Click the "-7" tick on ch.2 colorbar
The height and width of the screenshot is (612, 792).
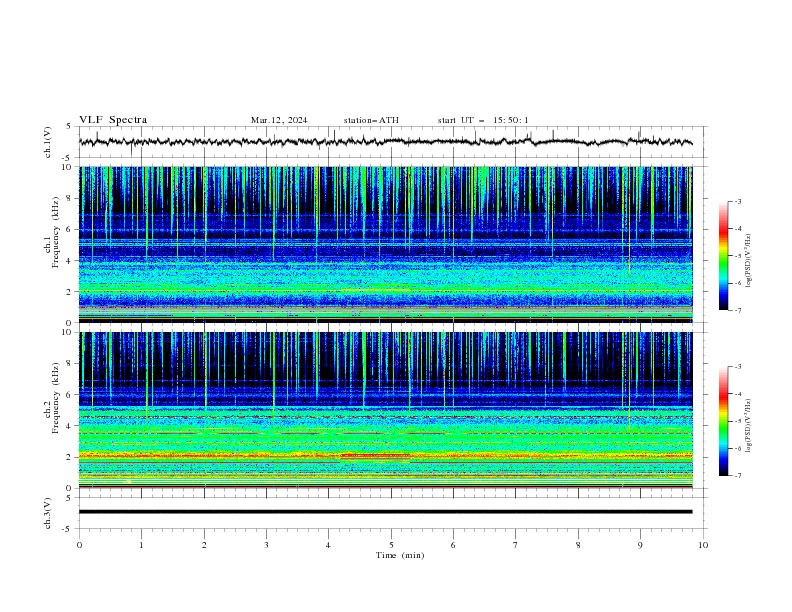(x=737, y=476)
